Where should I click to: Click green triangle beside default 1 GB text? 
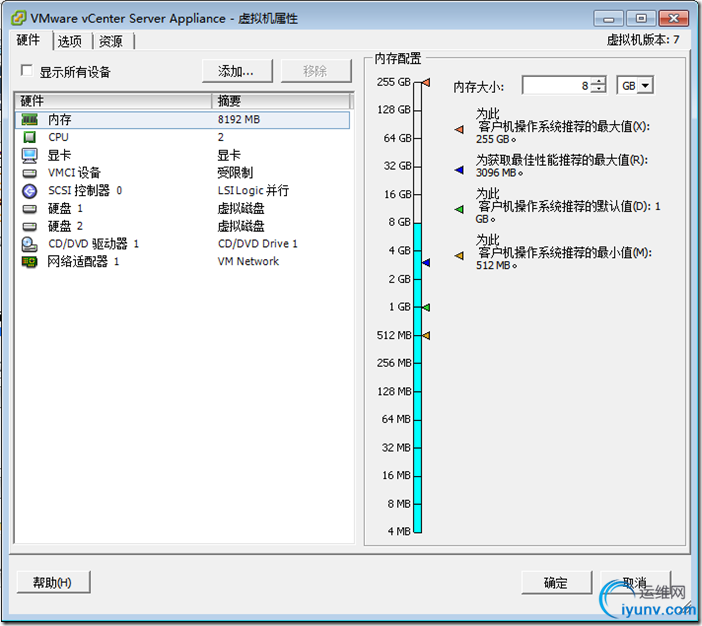point(459,209)
